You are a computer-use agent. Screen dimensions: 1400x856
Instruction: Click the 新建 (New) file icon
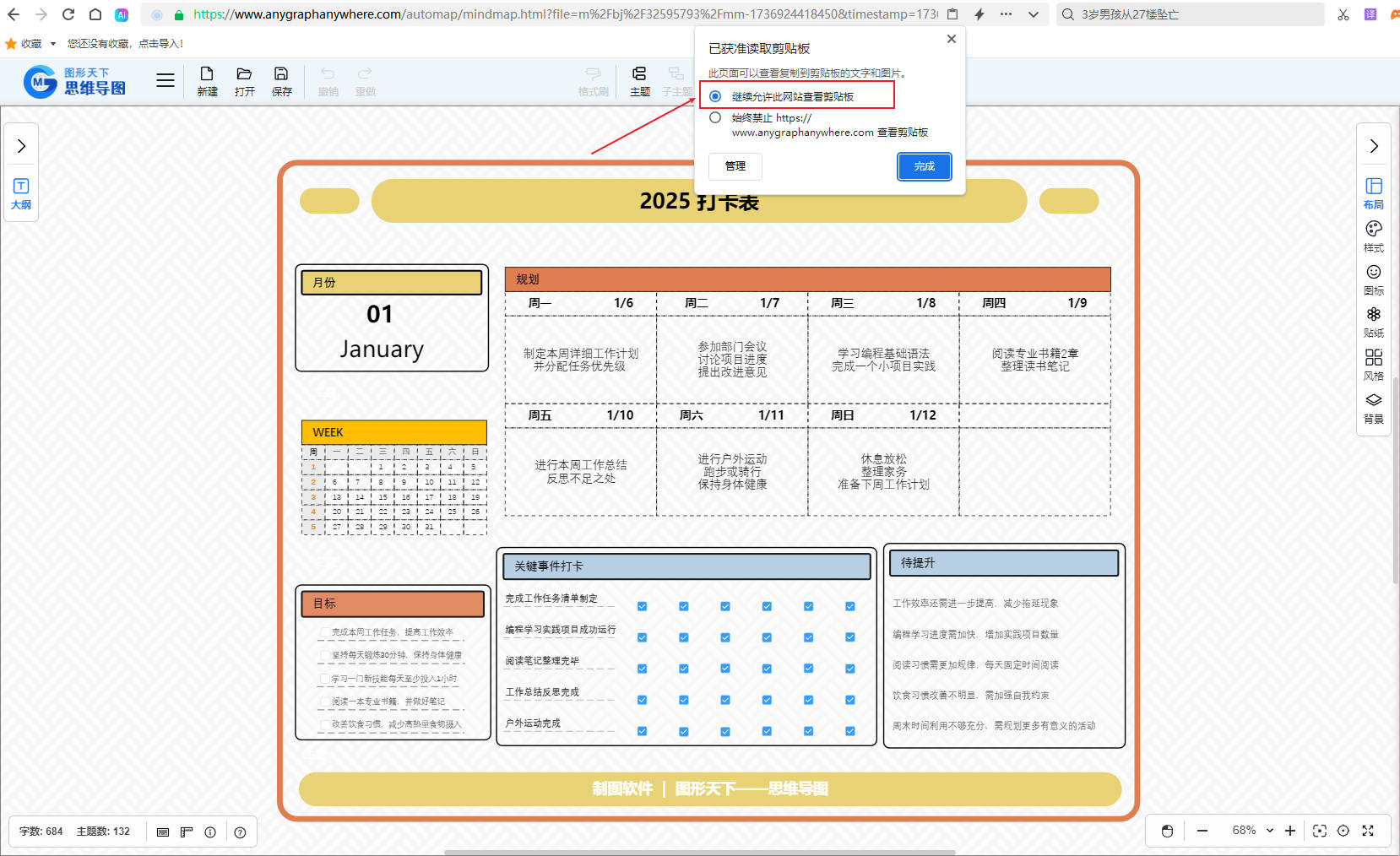pos(207,81)
